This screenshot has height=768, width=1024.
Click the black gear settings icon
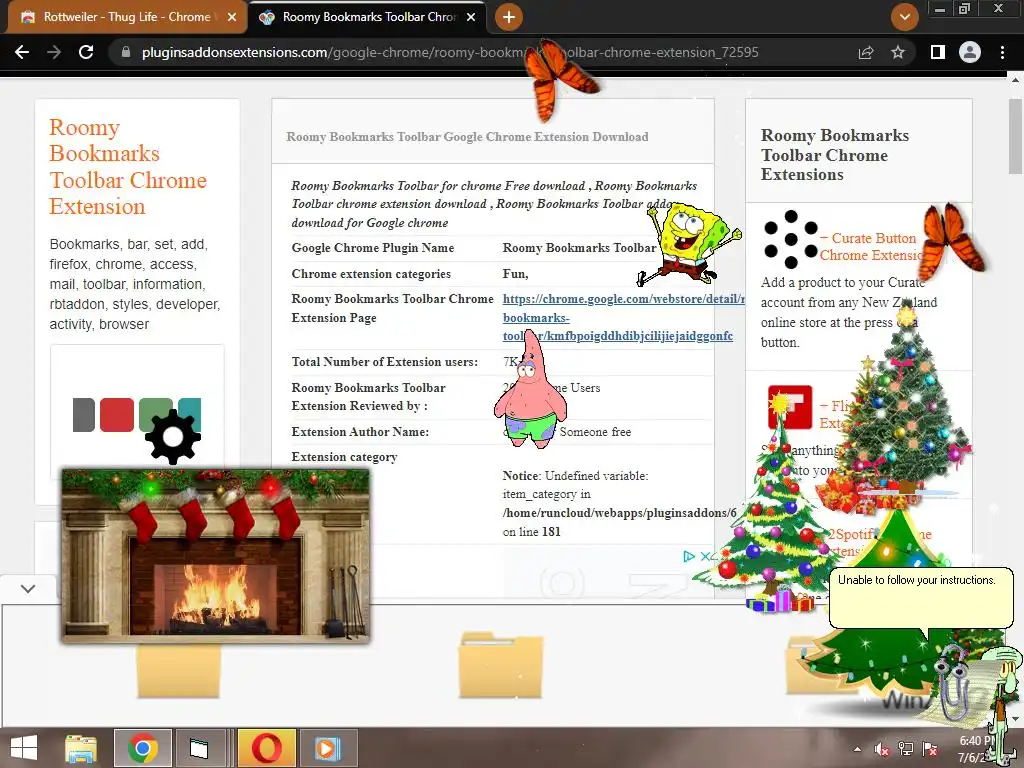pos(173,437)
